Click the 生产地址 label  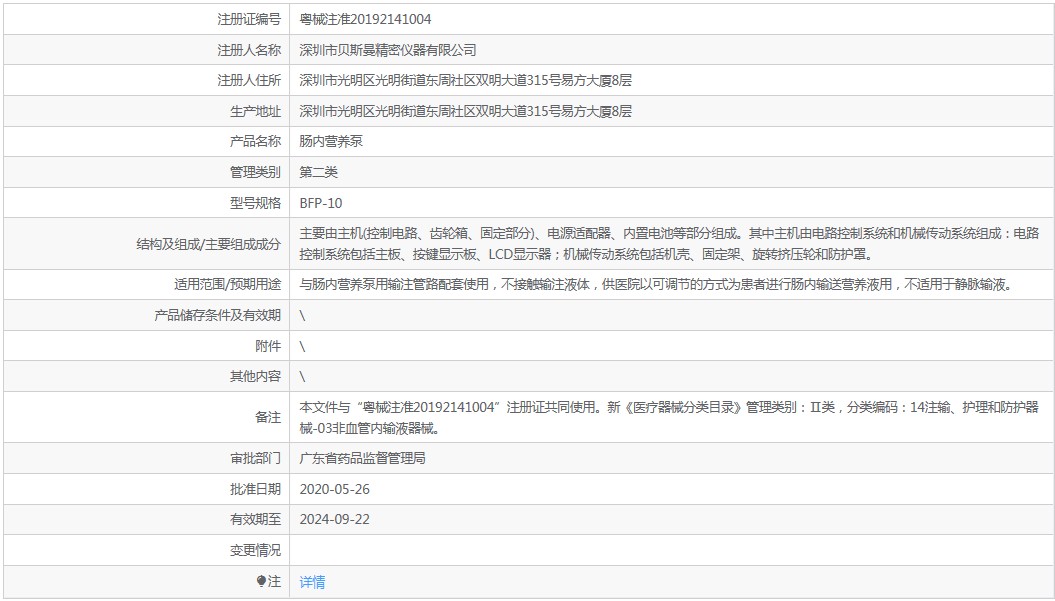point(256,112)
